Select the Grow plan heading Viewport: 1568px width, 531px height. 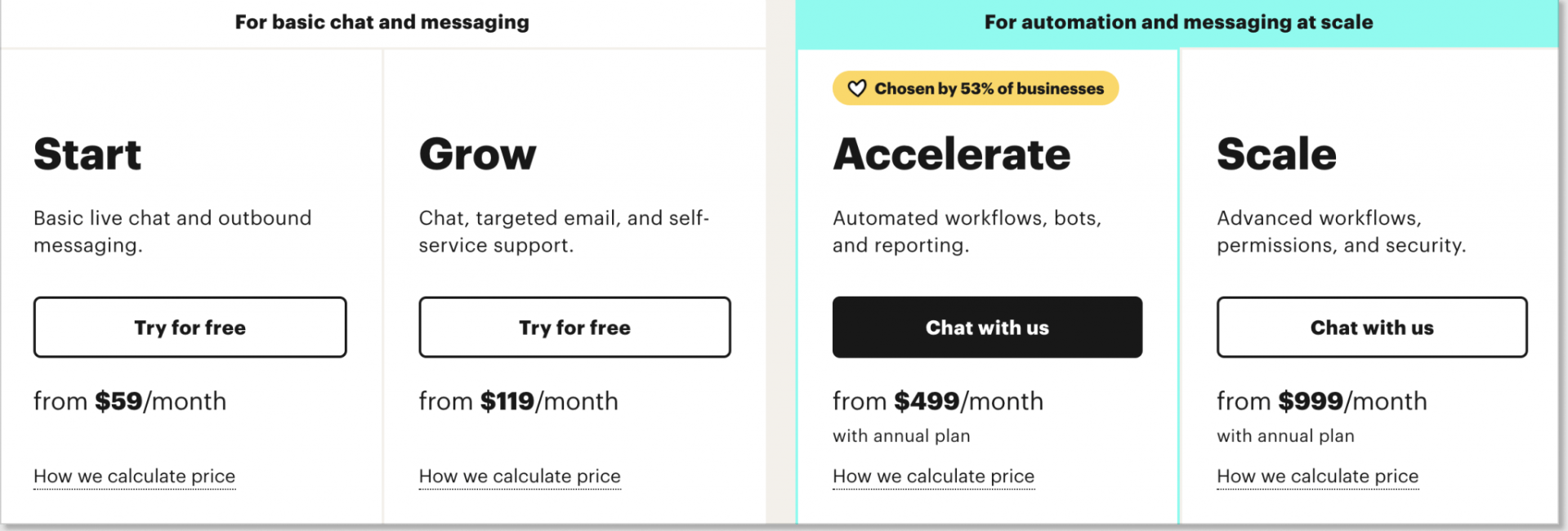coord(478,154)
